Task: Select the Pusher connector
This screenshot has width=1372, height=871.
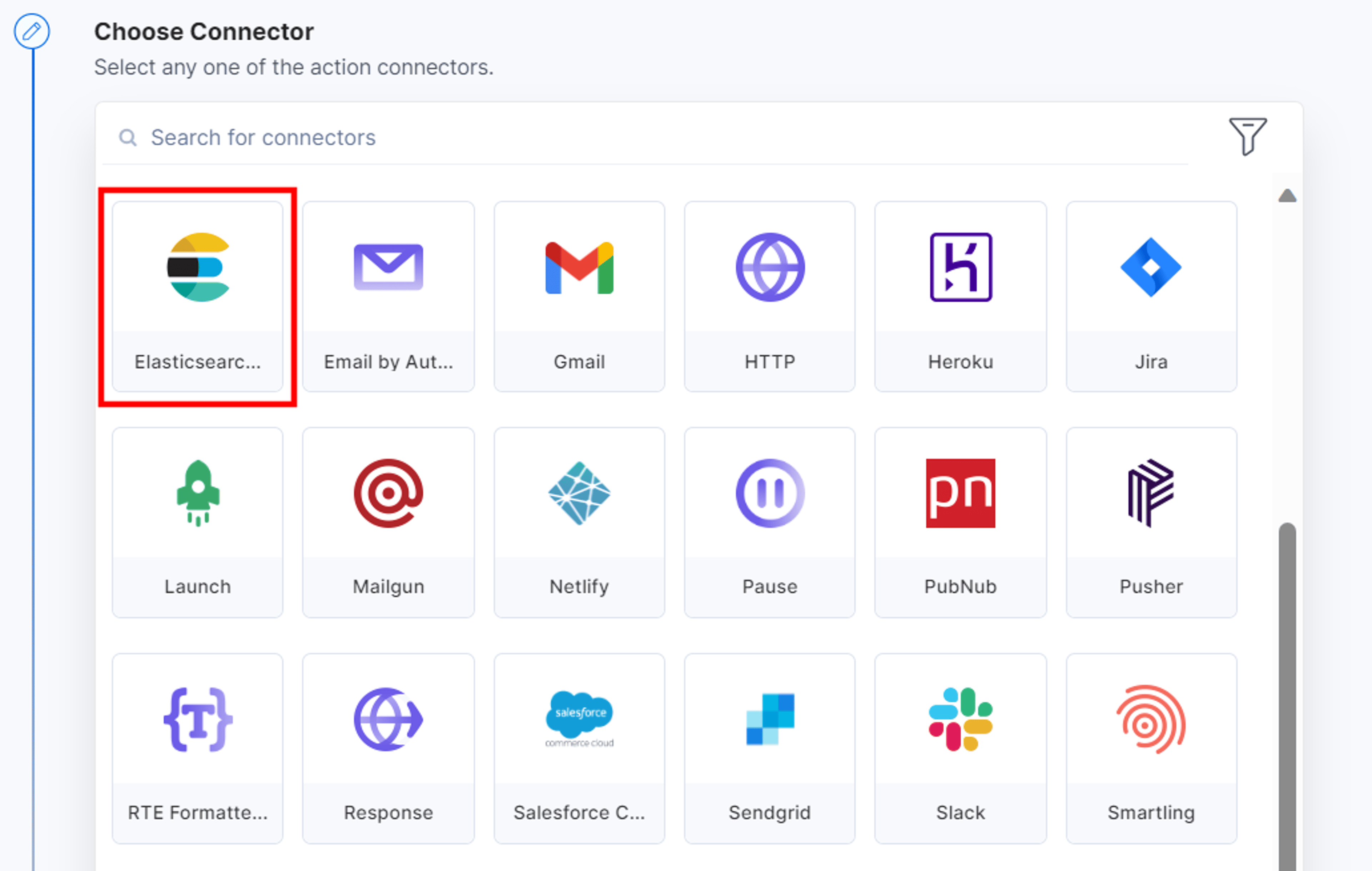Action: (x=1152, y=522)
